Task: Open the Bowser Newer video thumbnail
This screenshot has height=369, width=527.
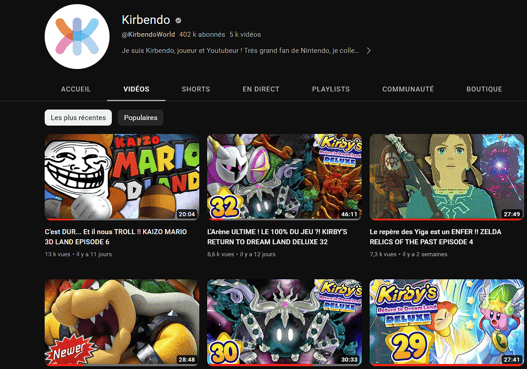Action: [122, 322]
